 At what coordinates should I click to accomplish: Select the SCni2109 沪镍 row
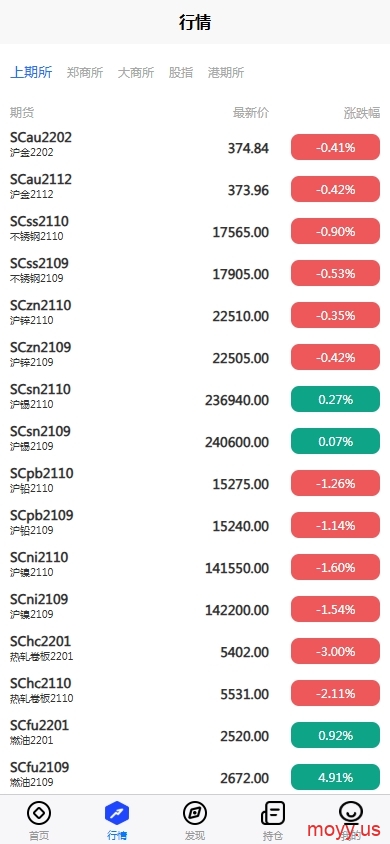point(195,609)
